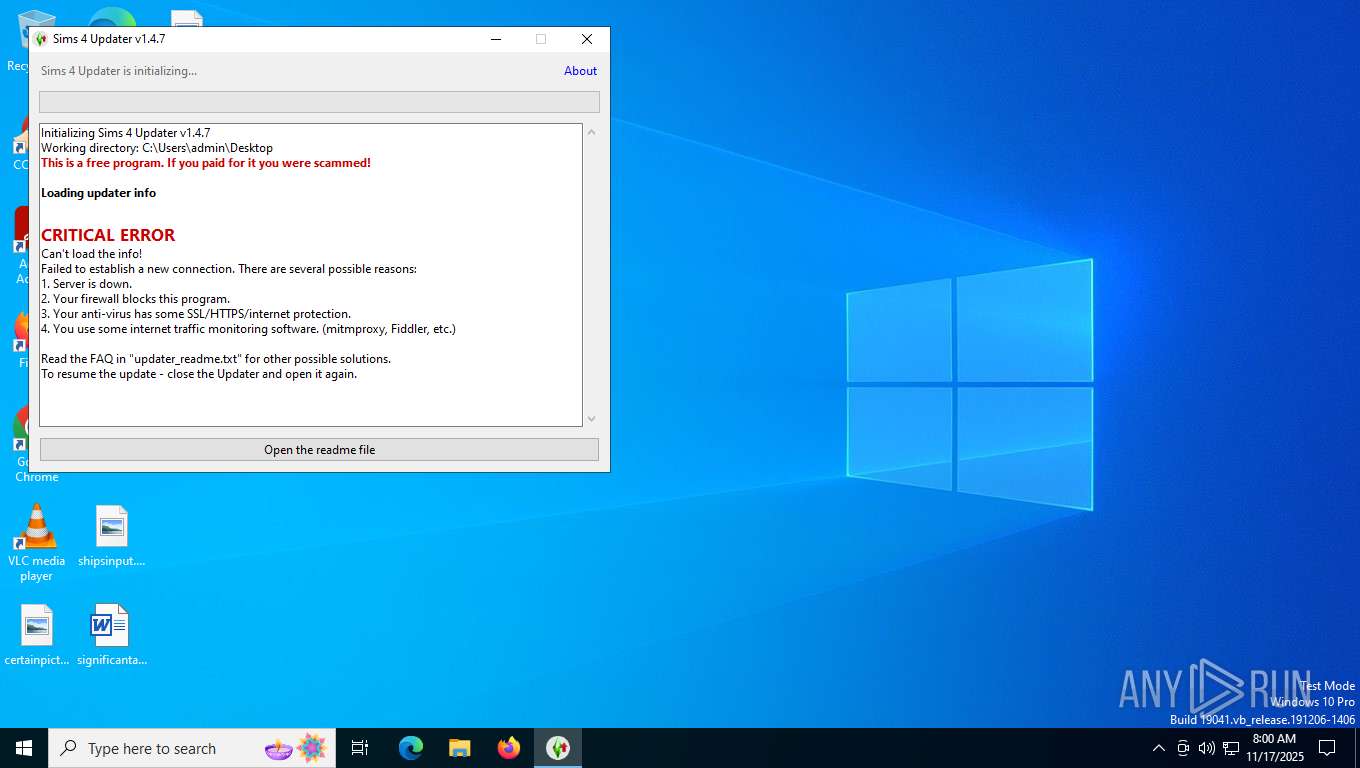Click the 'Working directory' log line
The height and width of the screenshot is (768, 1360).
coord(157,148)
